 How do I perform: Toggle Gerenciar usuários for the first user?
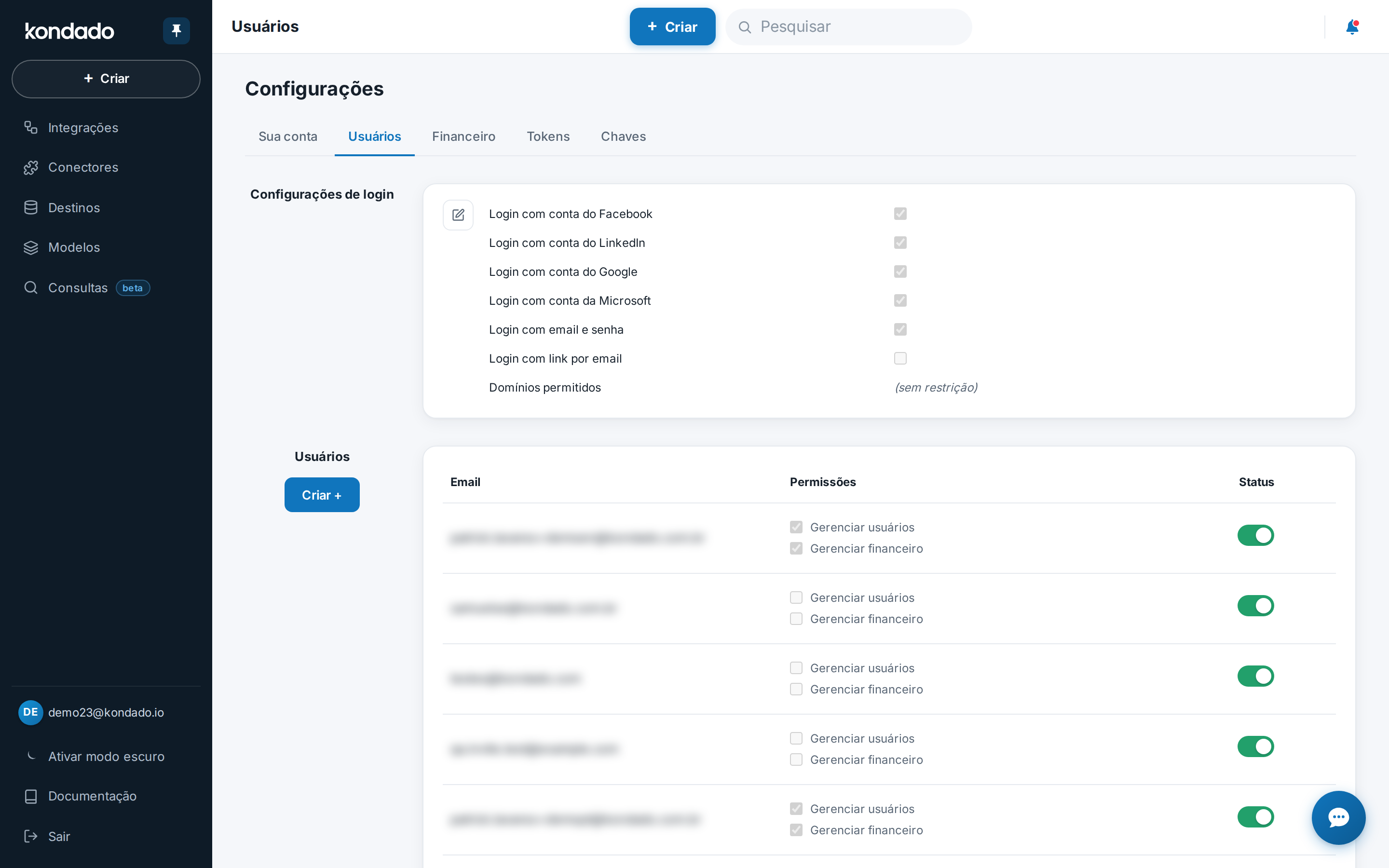796,527
